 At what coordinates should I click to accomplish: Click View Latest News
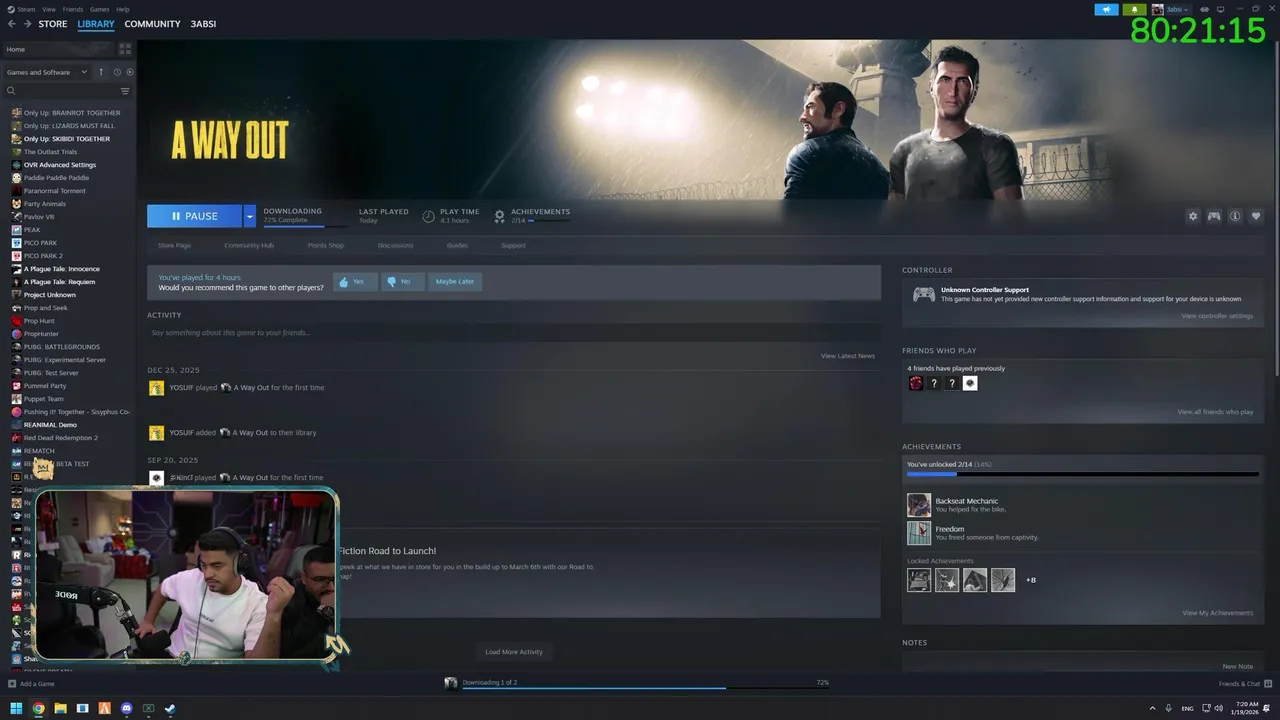pos(848,356)
